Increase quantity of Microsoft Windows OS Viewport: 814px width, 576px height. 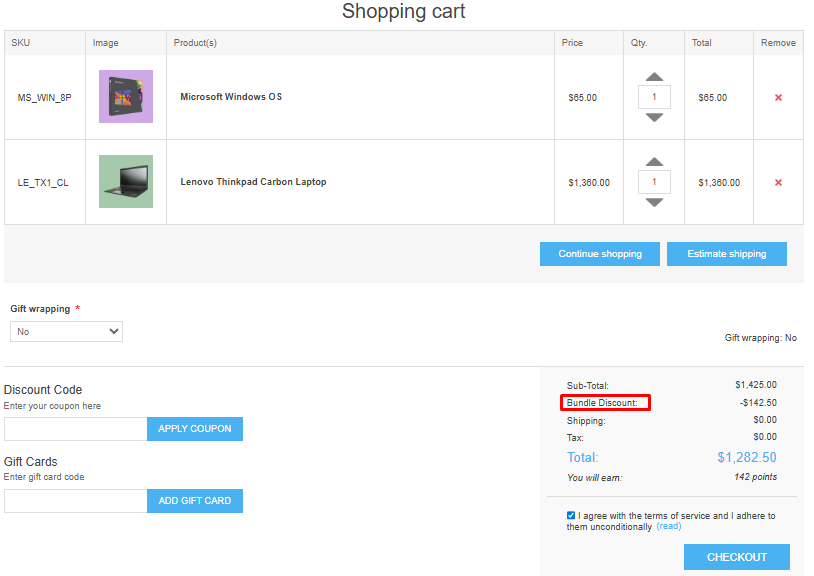coord(654,76)
